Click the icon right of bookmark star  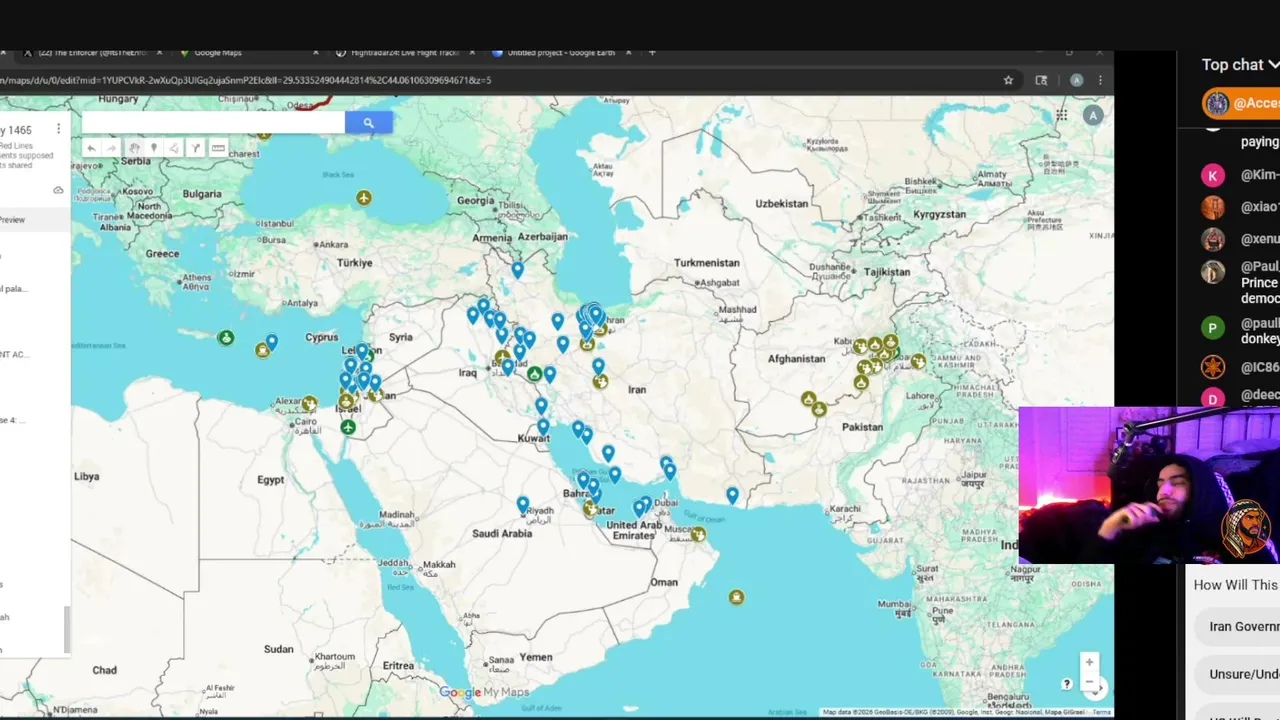click(1041, 80)
